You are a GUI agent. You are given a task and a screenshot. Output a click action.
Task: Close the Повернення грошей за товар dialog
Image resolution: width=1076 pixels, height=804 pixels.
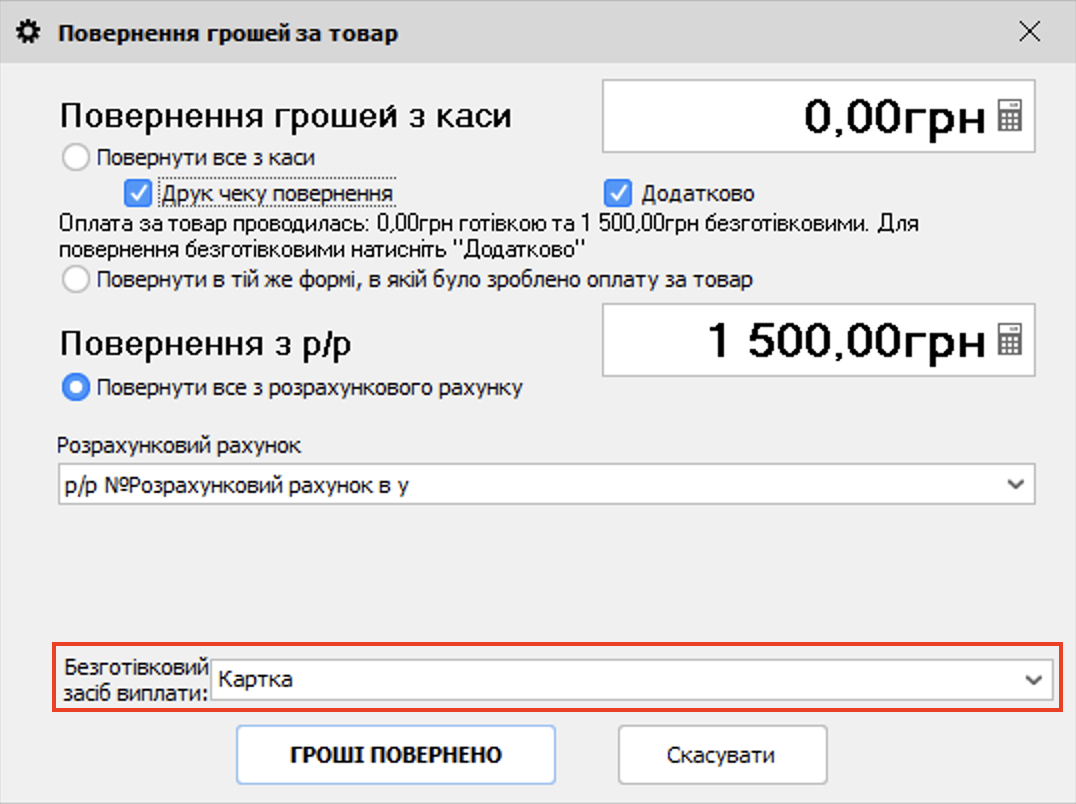(1029, 32)
